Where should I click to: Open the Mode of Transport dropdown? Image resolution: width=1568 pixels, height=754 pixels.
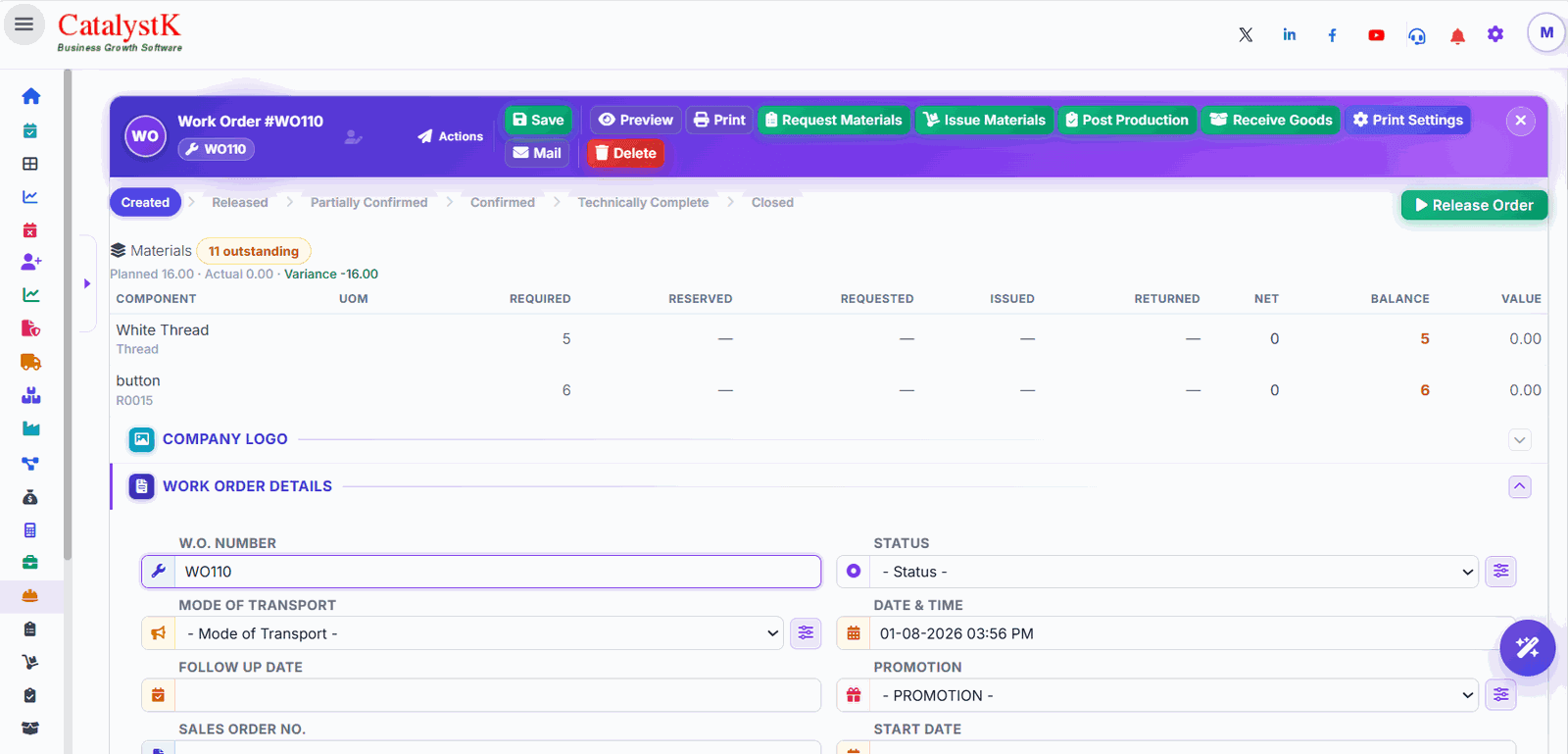point(480,633)
